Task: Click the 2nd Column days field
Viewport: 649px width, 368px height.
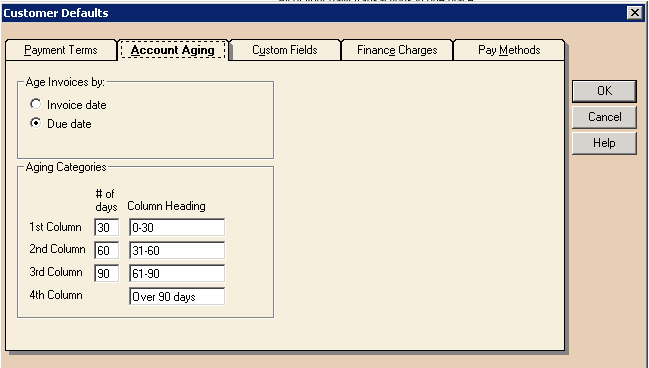Action: (x=106, y=250)
